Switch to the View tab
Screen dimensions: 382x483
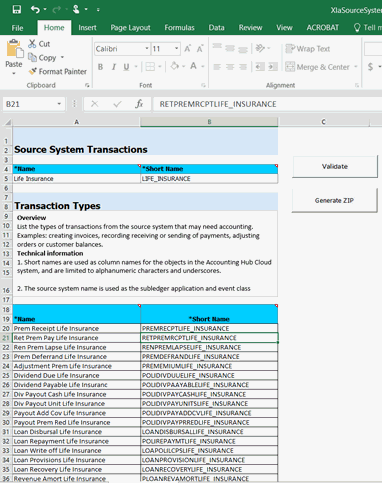coord(284,28)
